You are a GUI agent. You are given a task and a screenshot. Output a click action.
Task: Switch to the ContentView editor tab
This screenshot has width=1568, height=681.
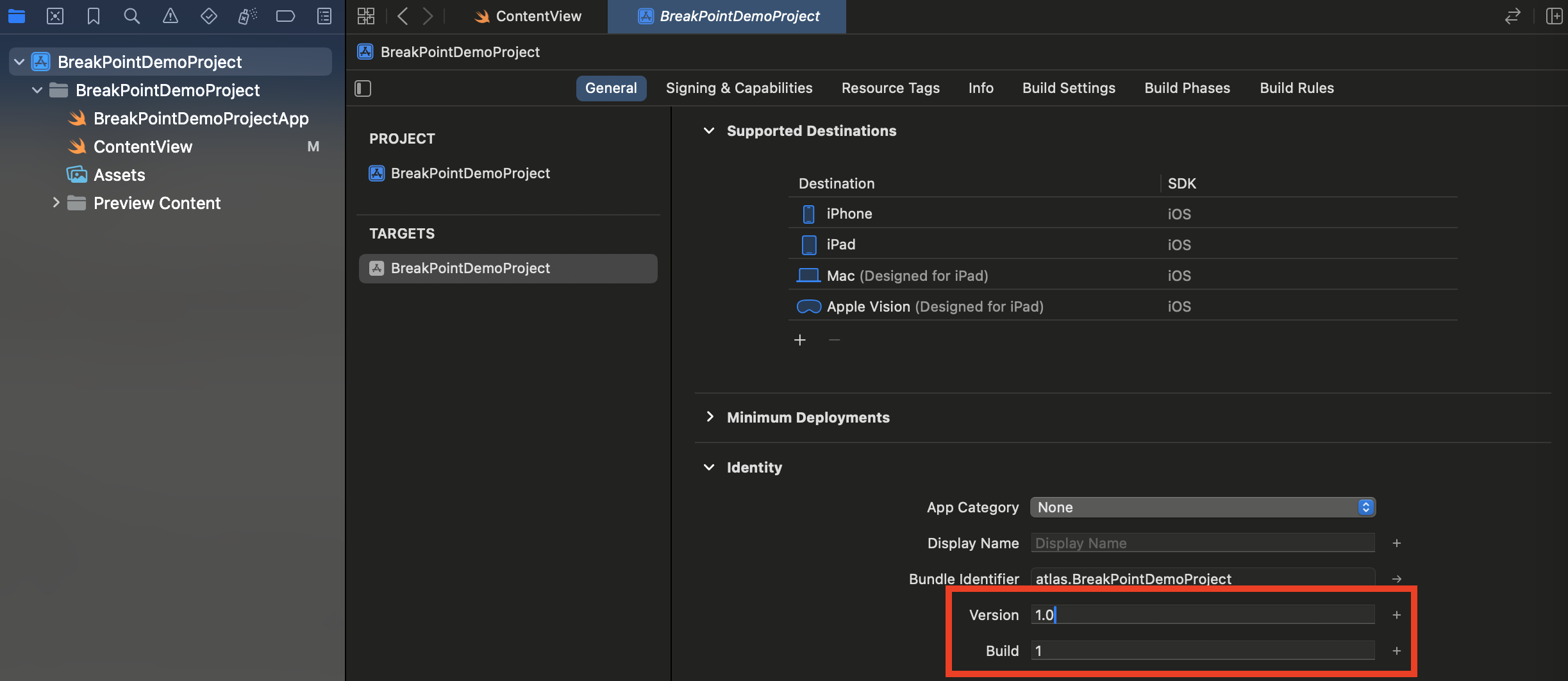tap(528, 17)
